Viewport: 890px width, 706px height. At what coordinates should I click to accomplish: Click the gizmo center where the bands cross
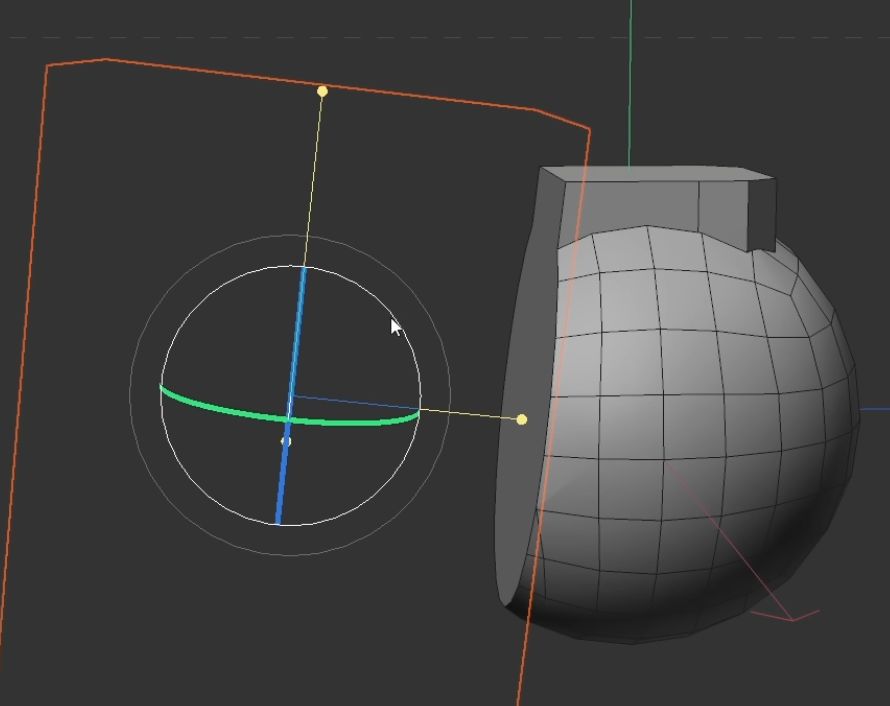coord(288,419)
